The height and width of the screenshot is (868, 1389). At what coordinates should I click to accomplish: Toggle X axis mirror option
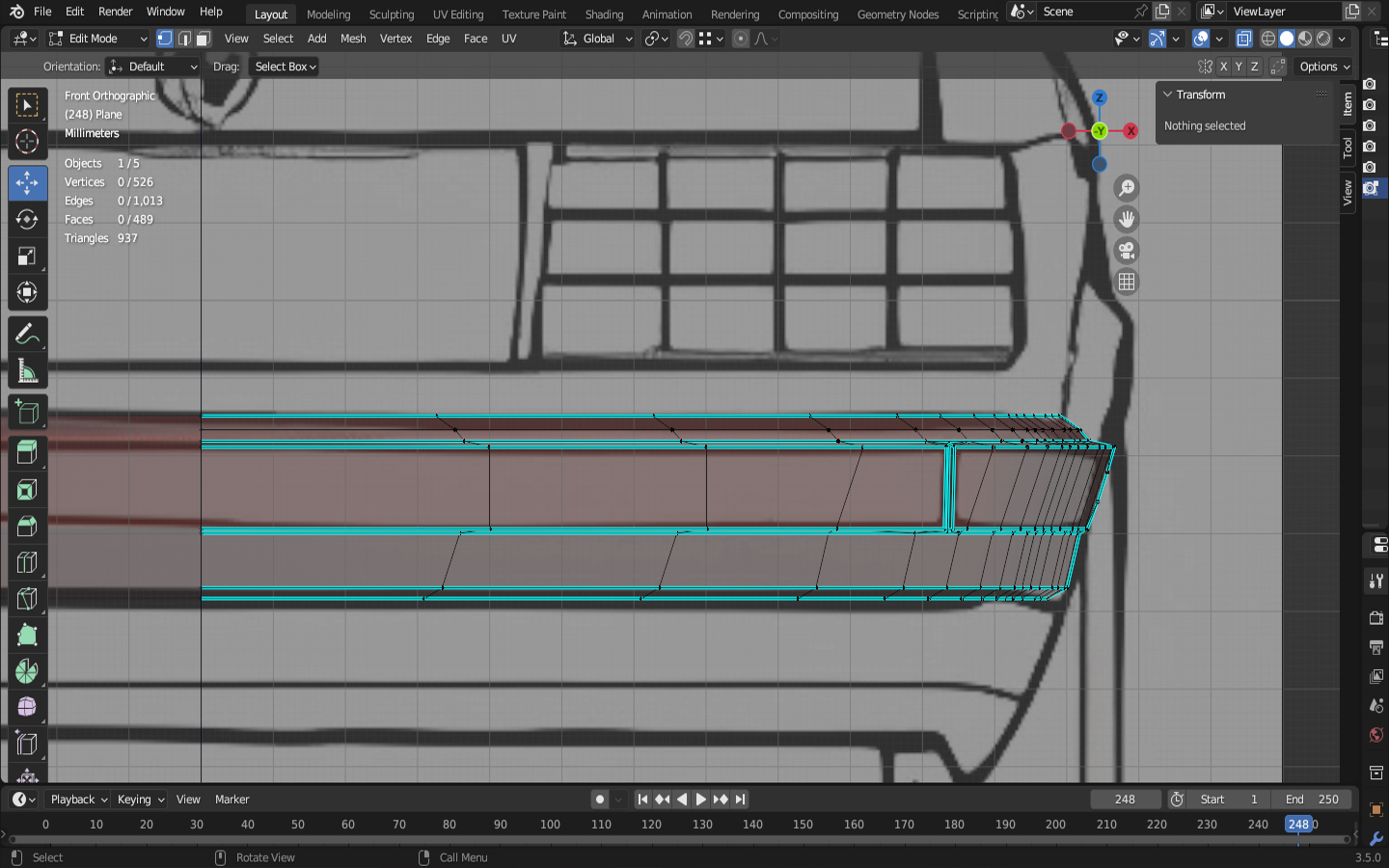tap(1223, 67)
